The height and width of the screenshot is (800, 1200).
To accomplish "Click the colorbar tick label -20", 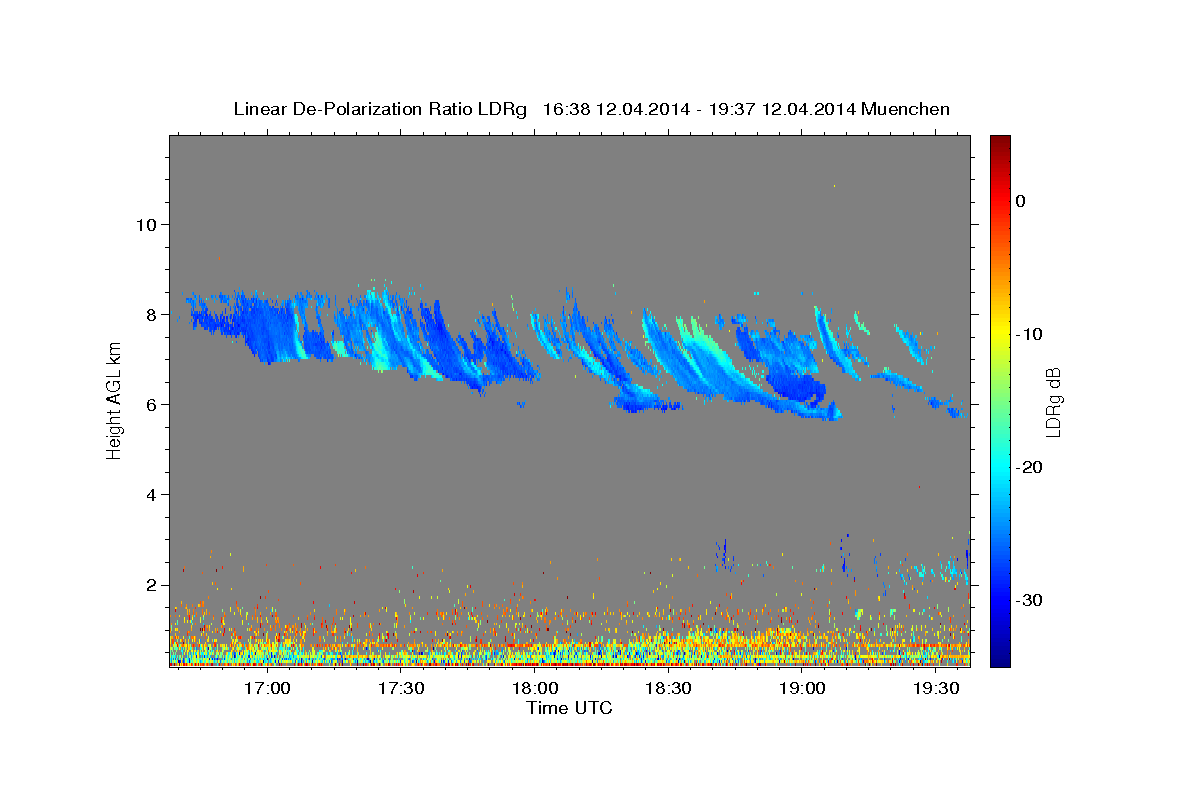I will pos(1029,467).
